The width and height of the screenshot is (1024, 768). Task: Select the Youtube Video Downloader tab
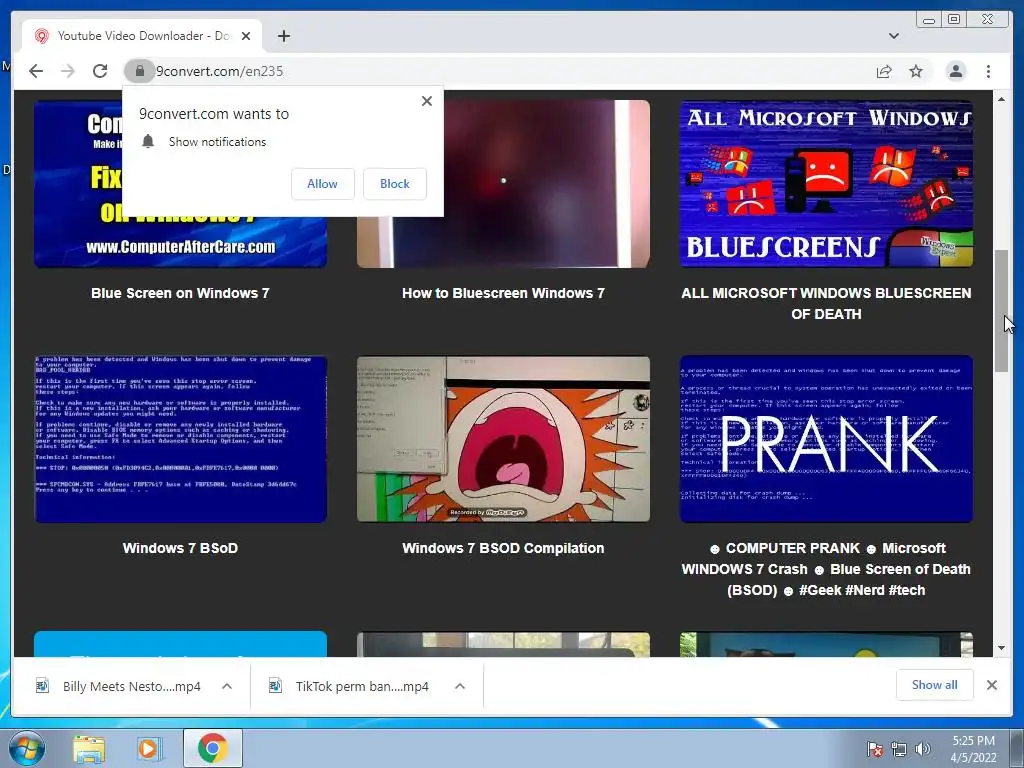tap(142, 36)
